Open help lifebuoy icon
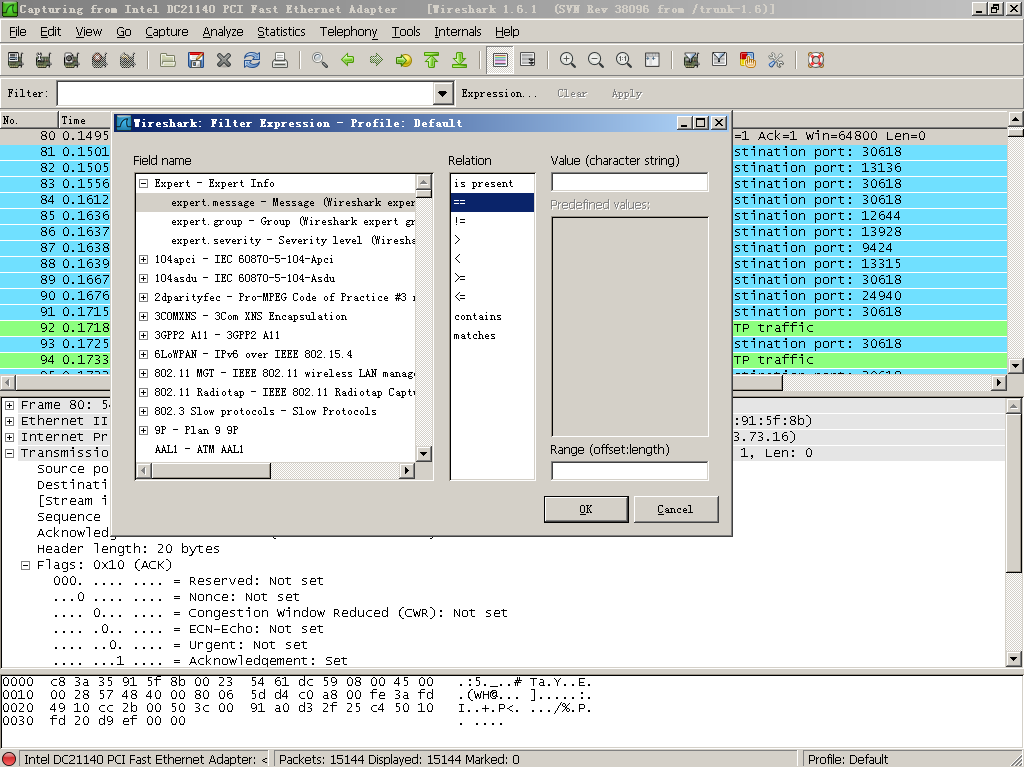Viewport: 1024px width, 768px height. point(816,61)
